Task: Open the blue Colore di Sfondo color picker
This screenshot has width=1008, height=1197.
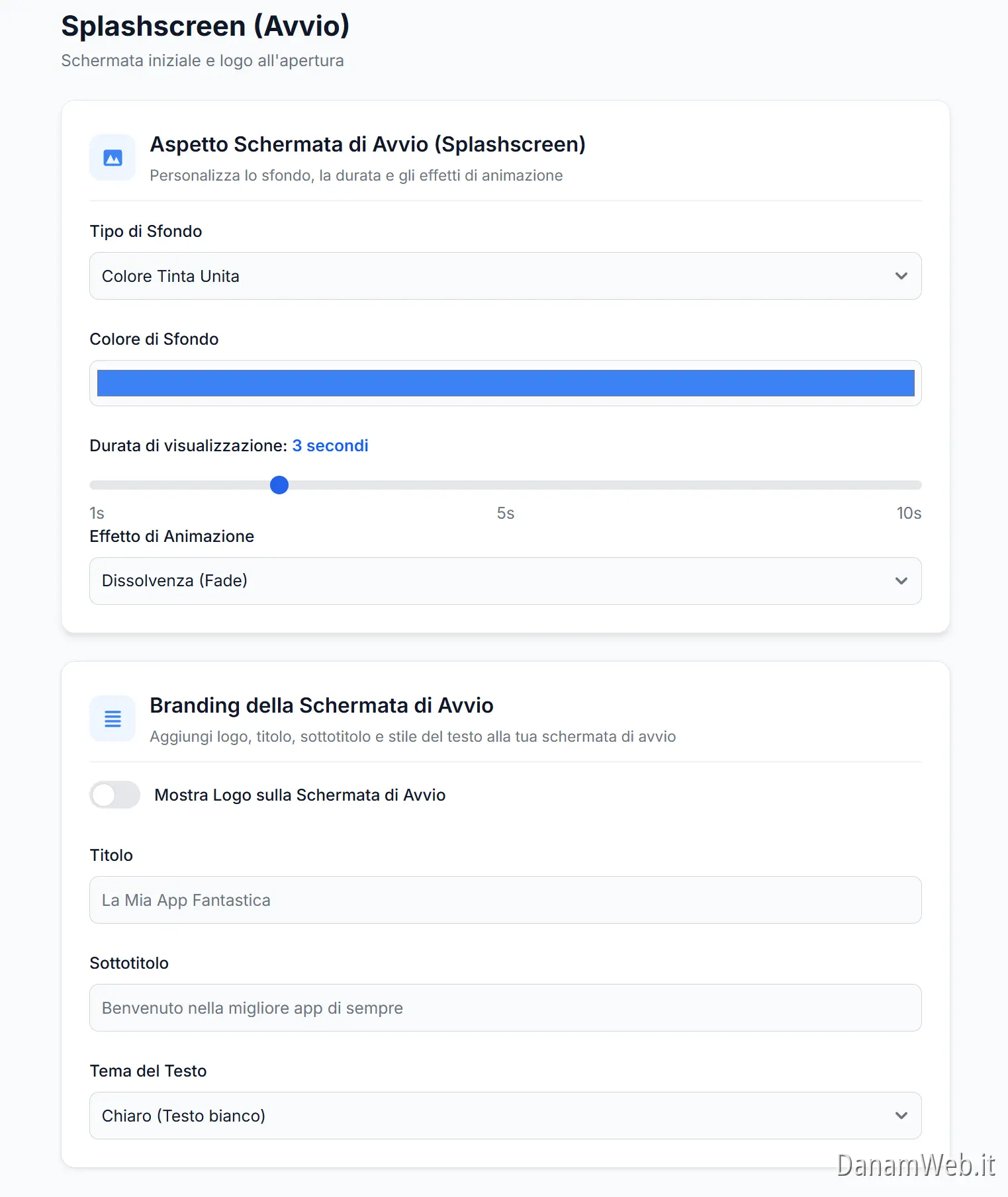Action: click(x=505, y=383)
